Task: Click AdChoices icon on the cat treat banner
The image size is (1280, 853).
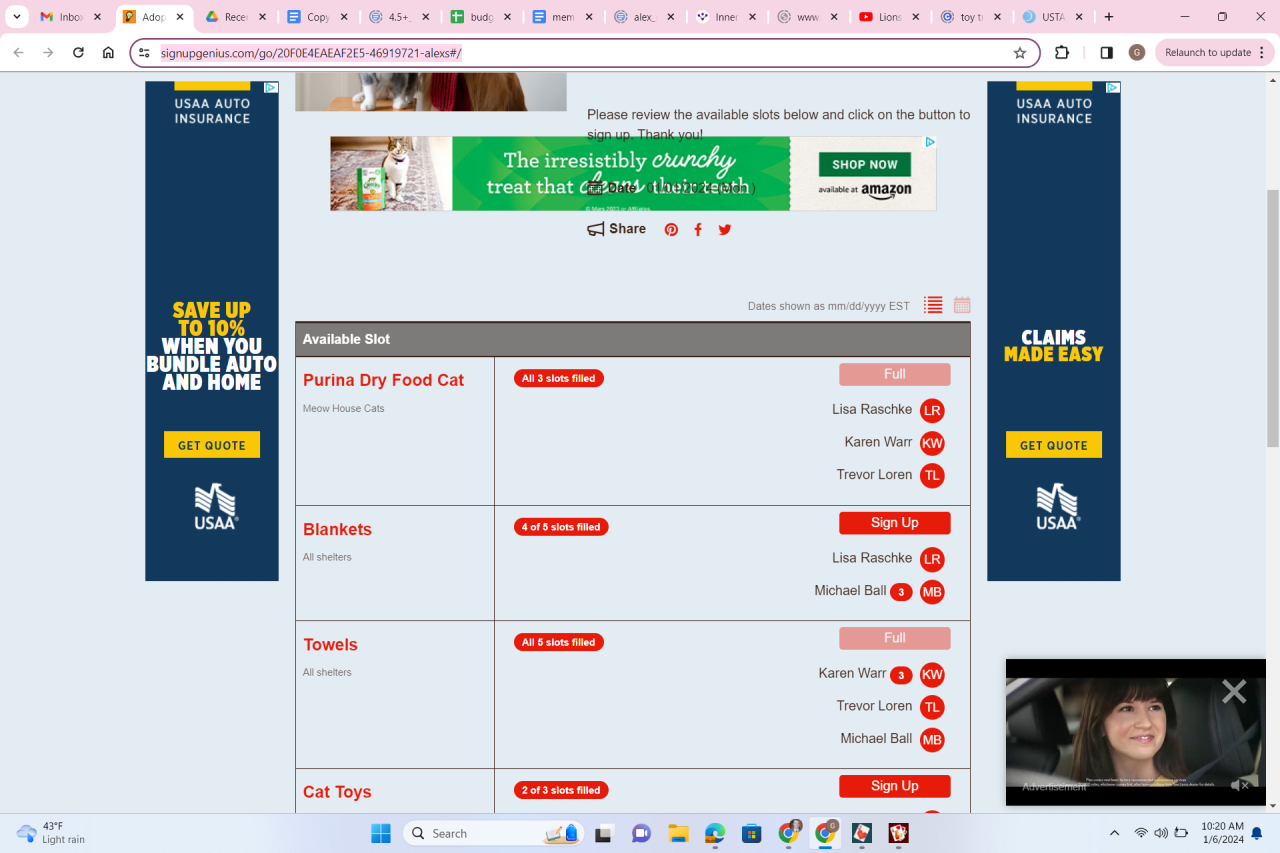Action: (x=929, y=142)
